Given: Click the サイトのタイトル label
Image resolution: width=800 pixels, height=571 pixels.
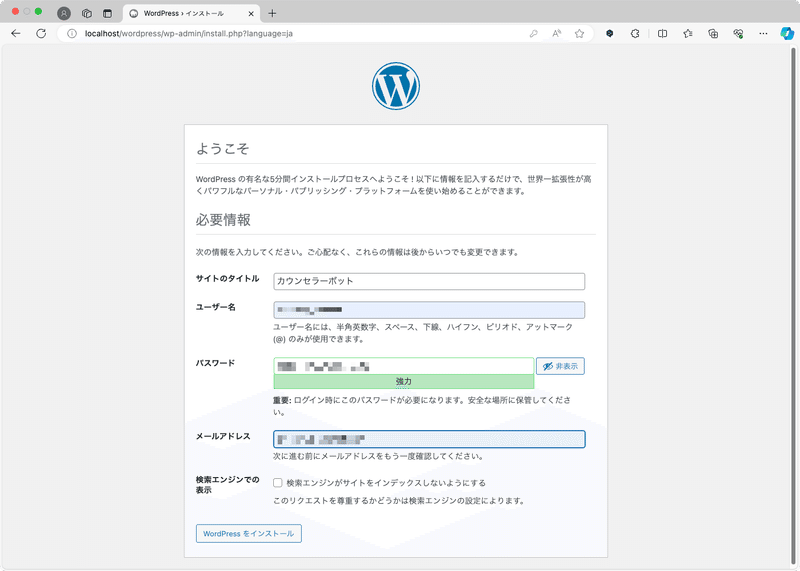Looking at the screenshot, I should click(x=228, y=279).
